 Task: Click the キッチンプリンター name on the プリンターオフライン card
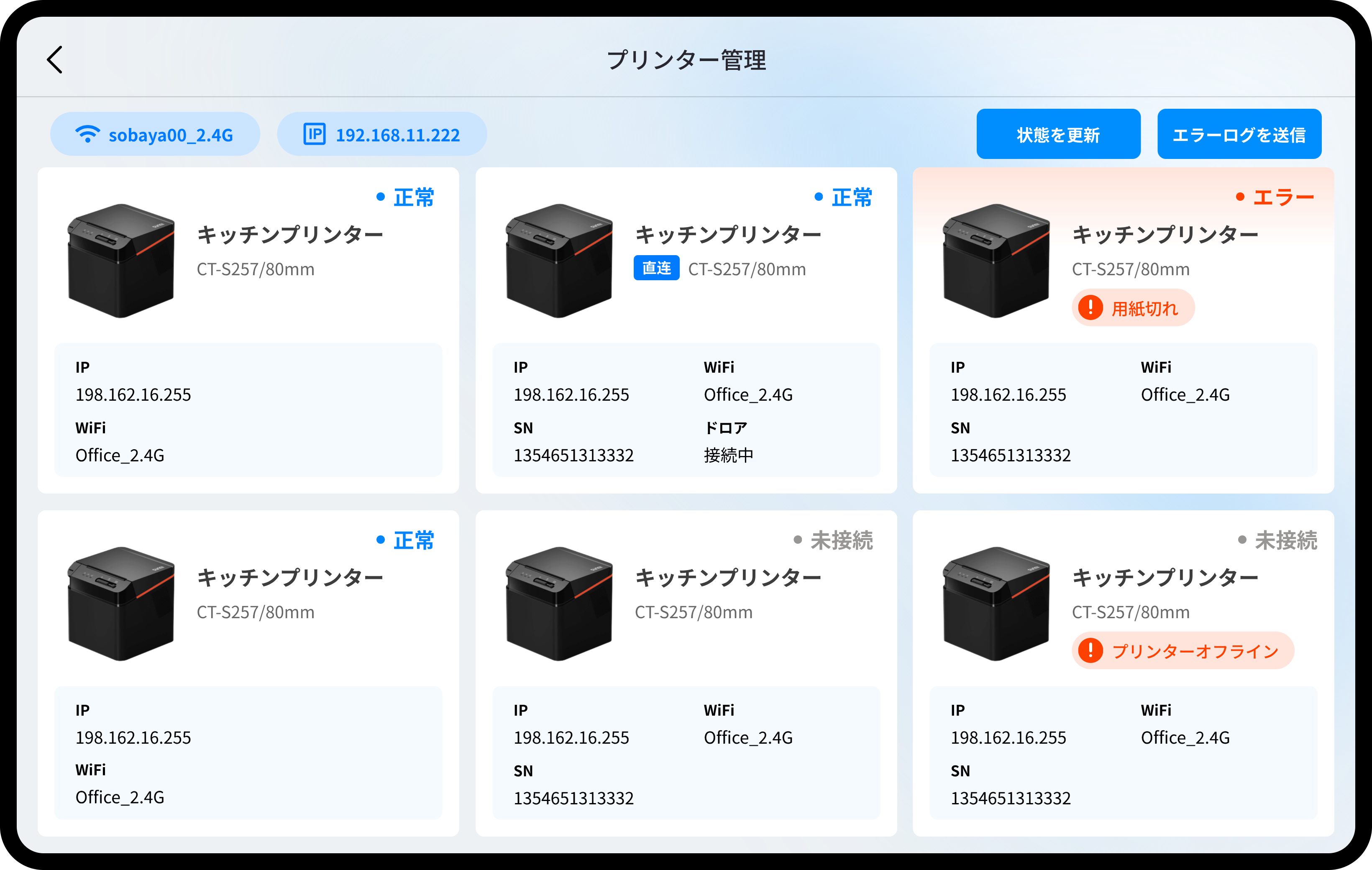pos(1165,577)
